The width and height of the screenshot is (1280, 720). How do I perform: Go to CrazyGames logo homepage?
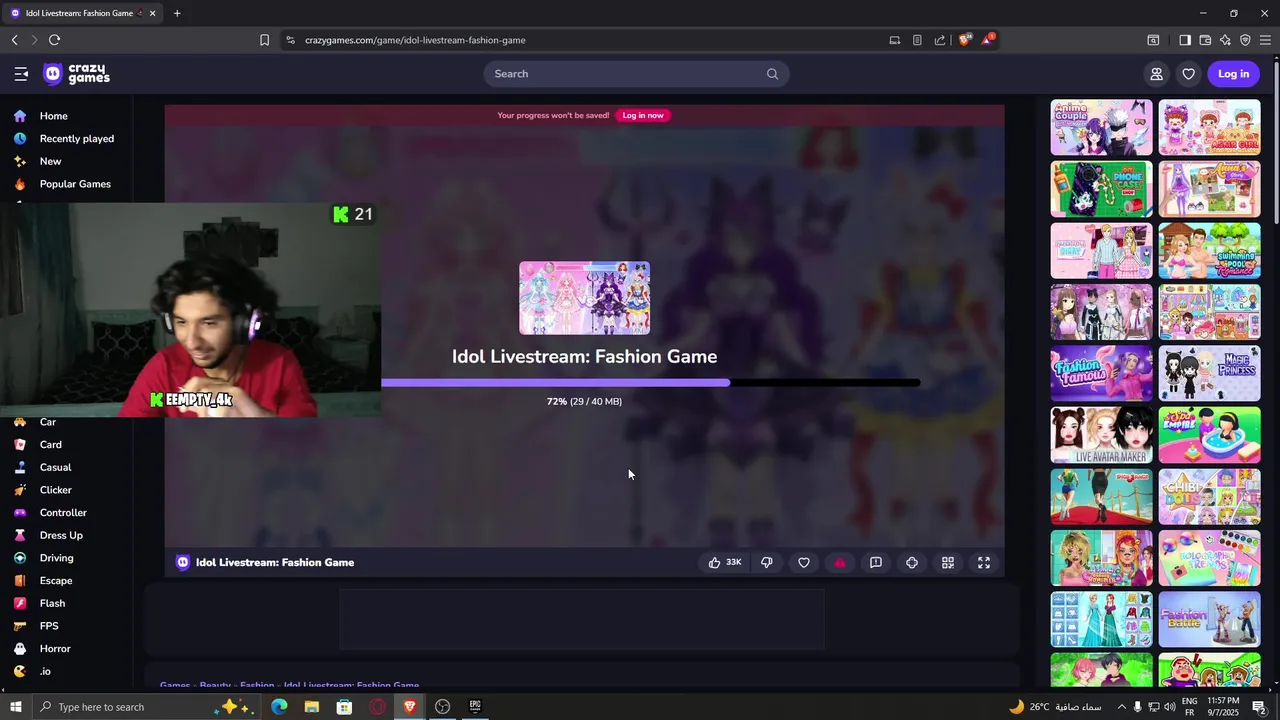tap(77, 74)
